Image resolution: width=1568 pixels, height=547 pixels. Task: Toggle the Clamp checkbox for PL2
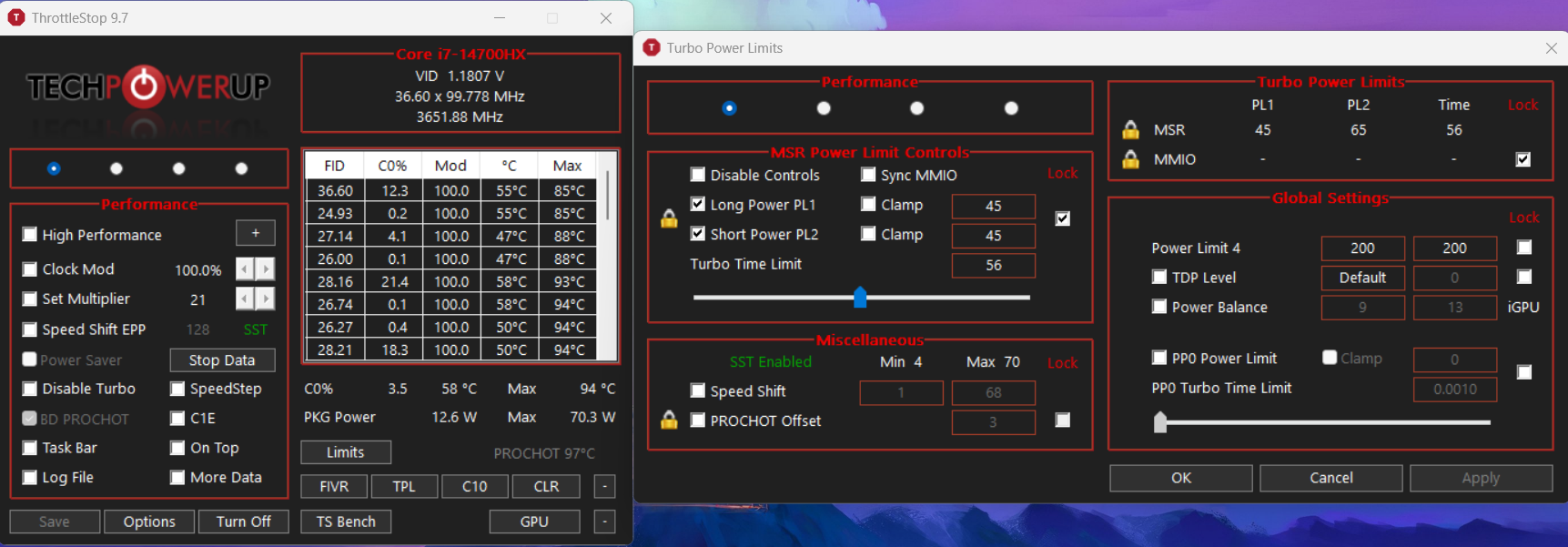(868, 234)
